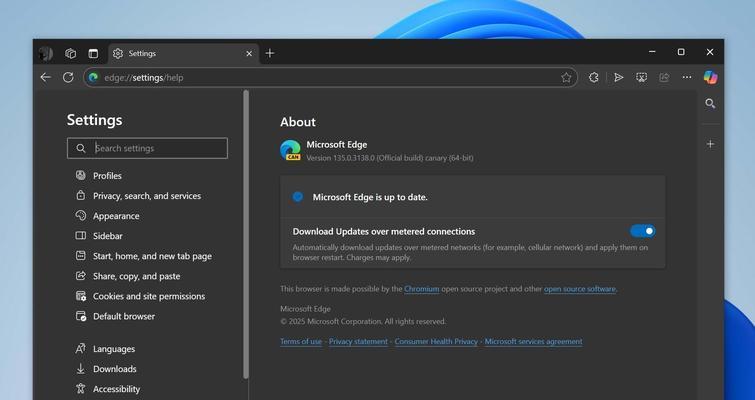Select Share, copy, and paste section

point(128,276)
